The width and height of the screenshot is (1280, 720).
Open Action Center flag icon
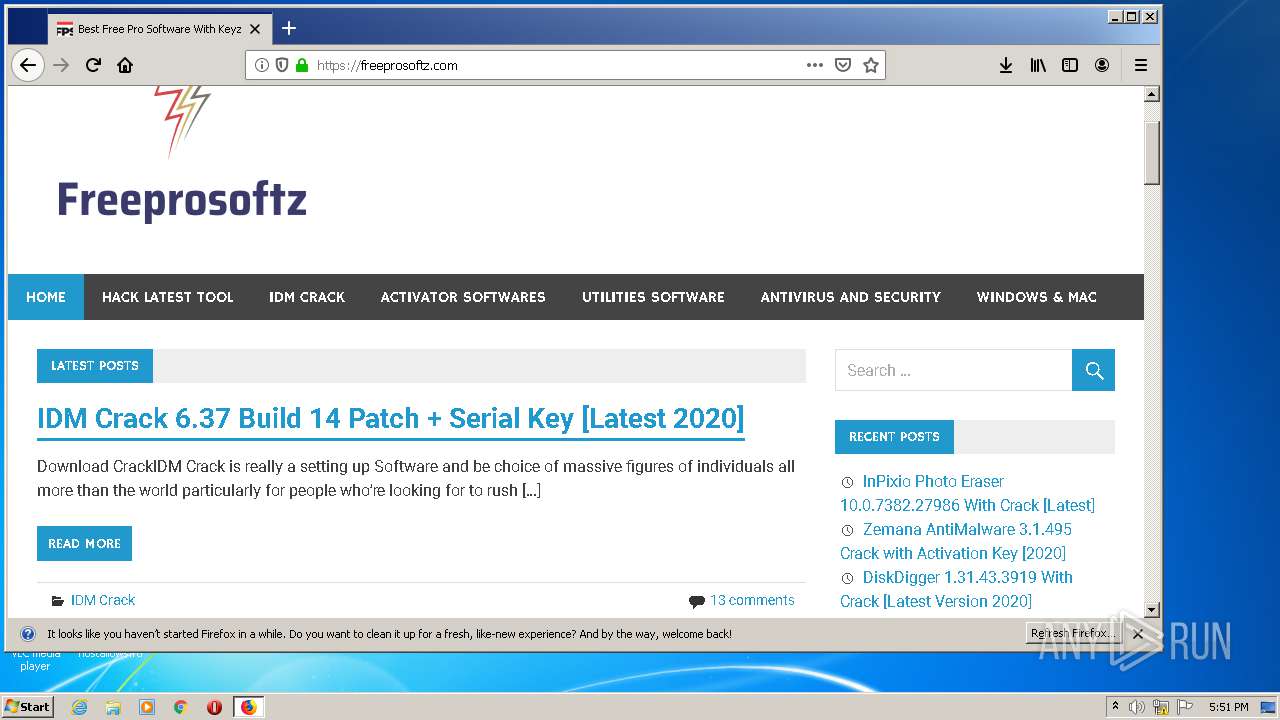click(1185, 707)
